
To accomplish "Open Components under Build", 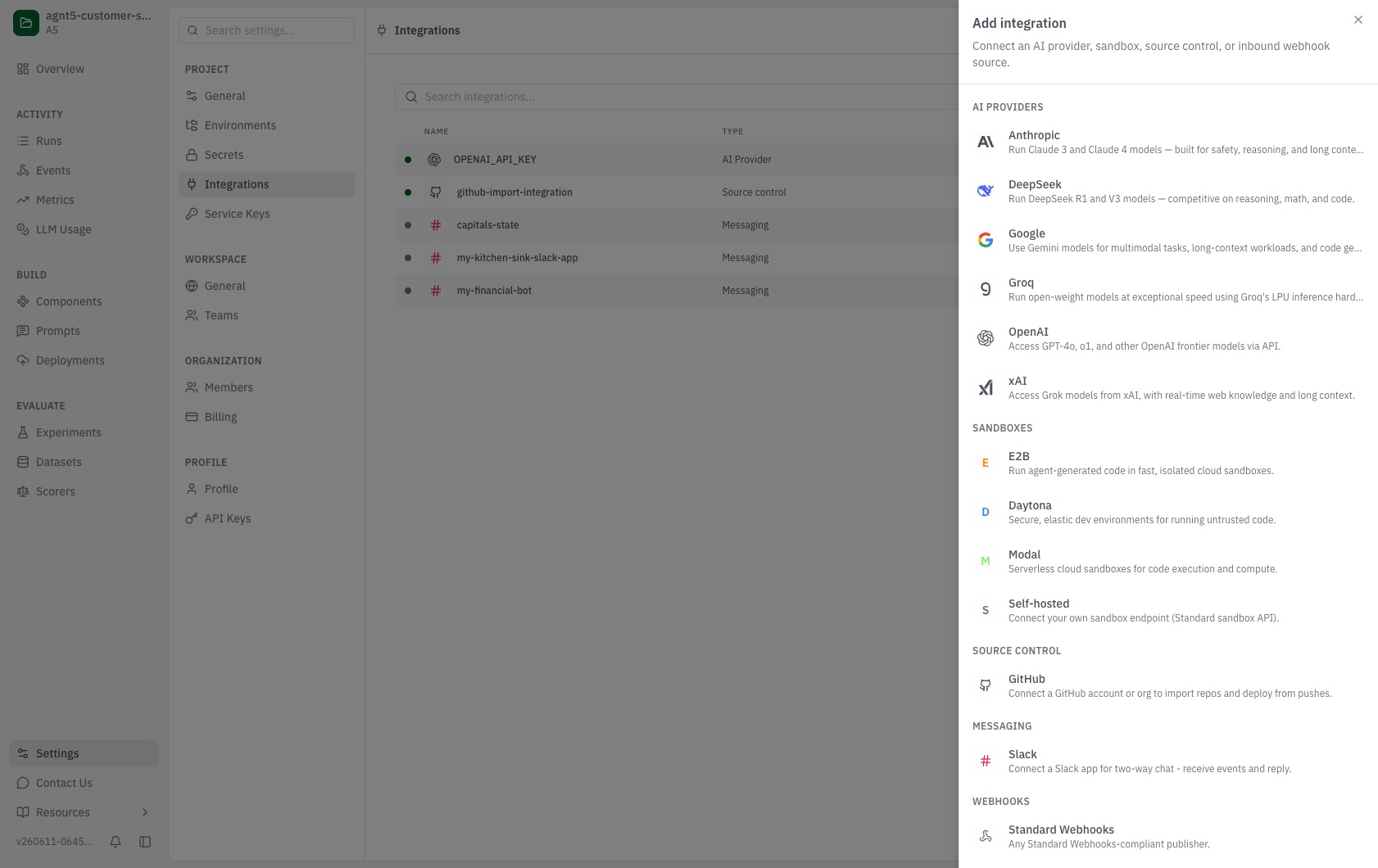I will pos(84,301).
